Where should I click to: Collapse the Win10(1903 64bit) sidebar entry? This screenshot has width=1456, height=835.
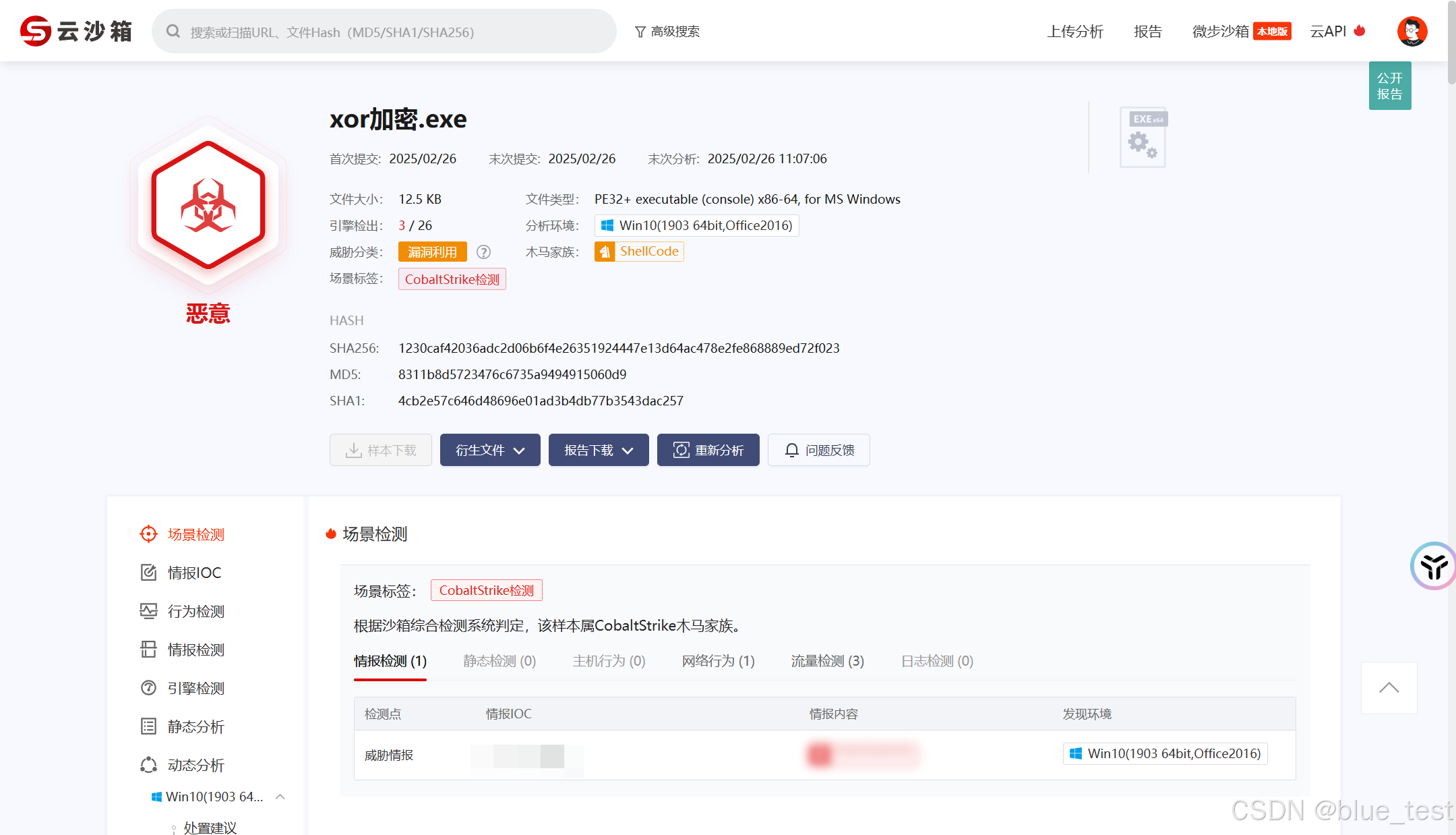(281, 797)
